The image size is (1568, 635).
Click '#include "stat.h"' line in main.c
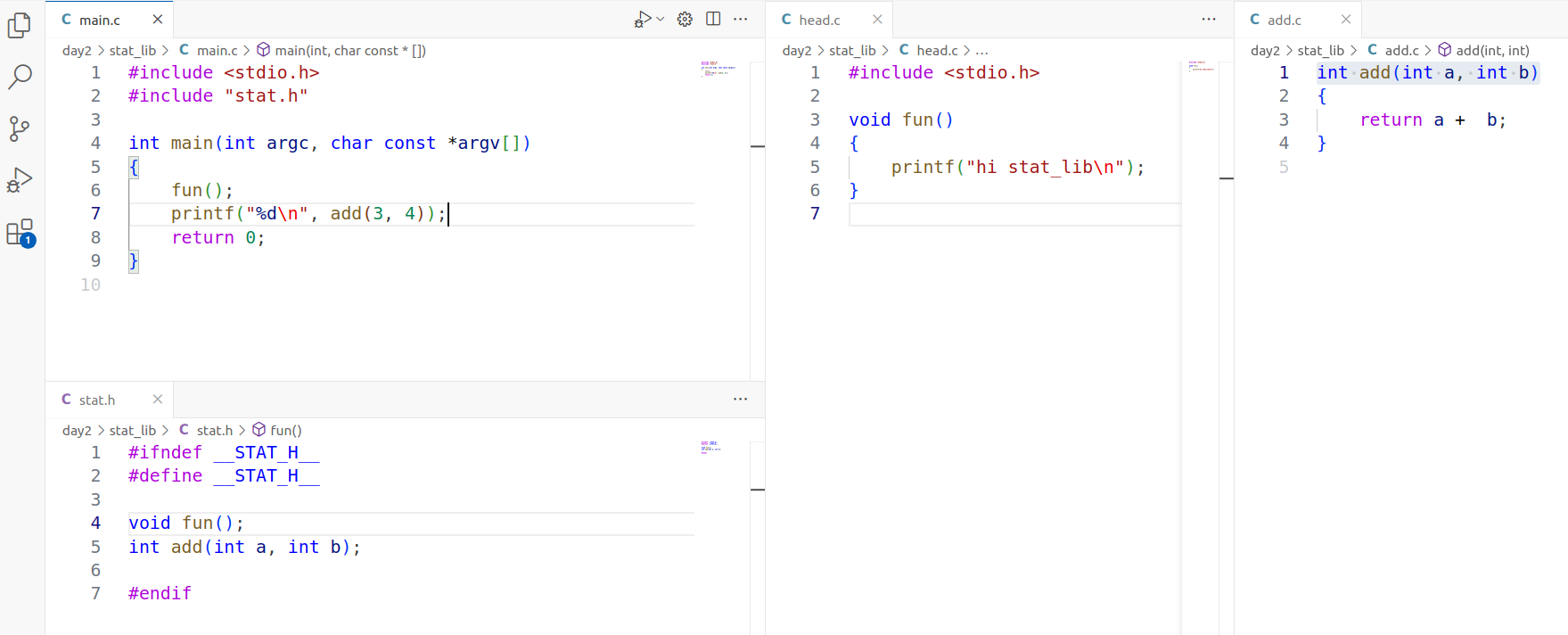218,96
